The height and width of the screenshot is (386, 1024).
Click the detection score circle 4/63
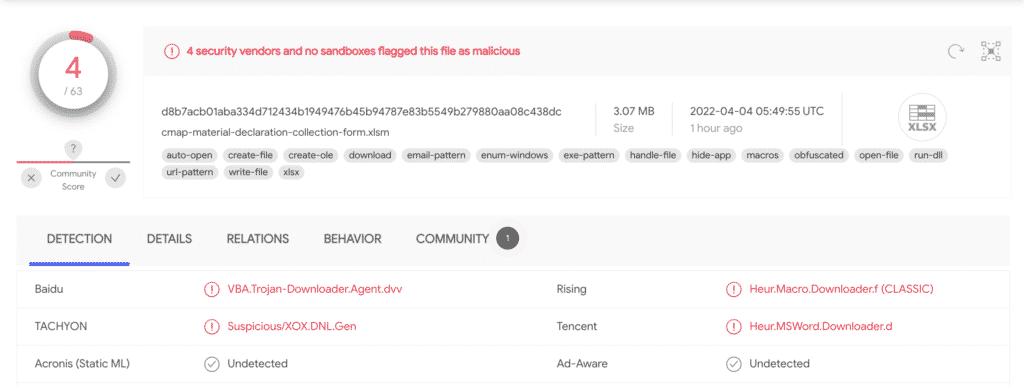point(72,74)
